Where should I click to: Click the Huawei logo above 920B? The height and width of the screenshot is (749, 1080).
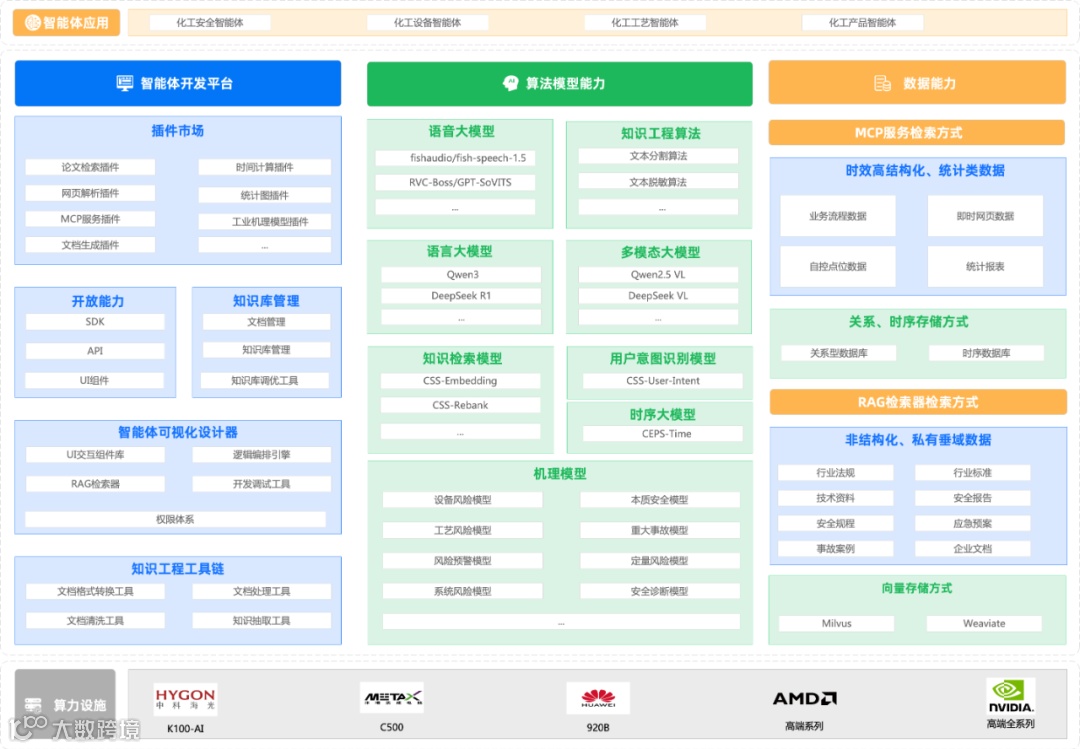[598, 698]
